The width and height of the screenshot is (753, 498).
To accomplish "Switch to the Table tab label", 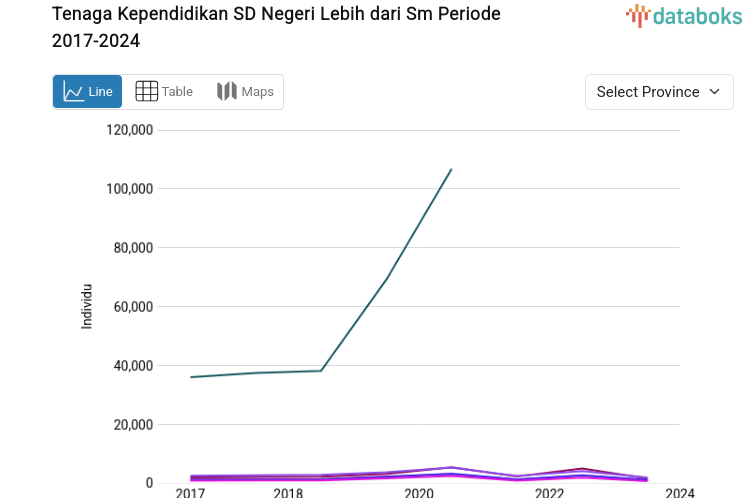I will click(x=177, y=92).
